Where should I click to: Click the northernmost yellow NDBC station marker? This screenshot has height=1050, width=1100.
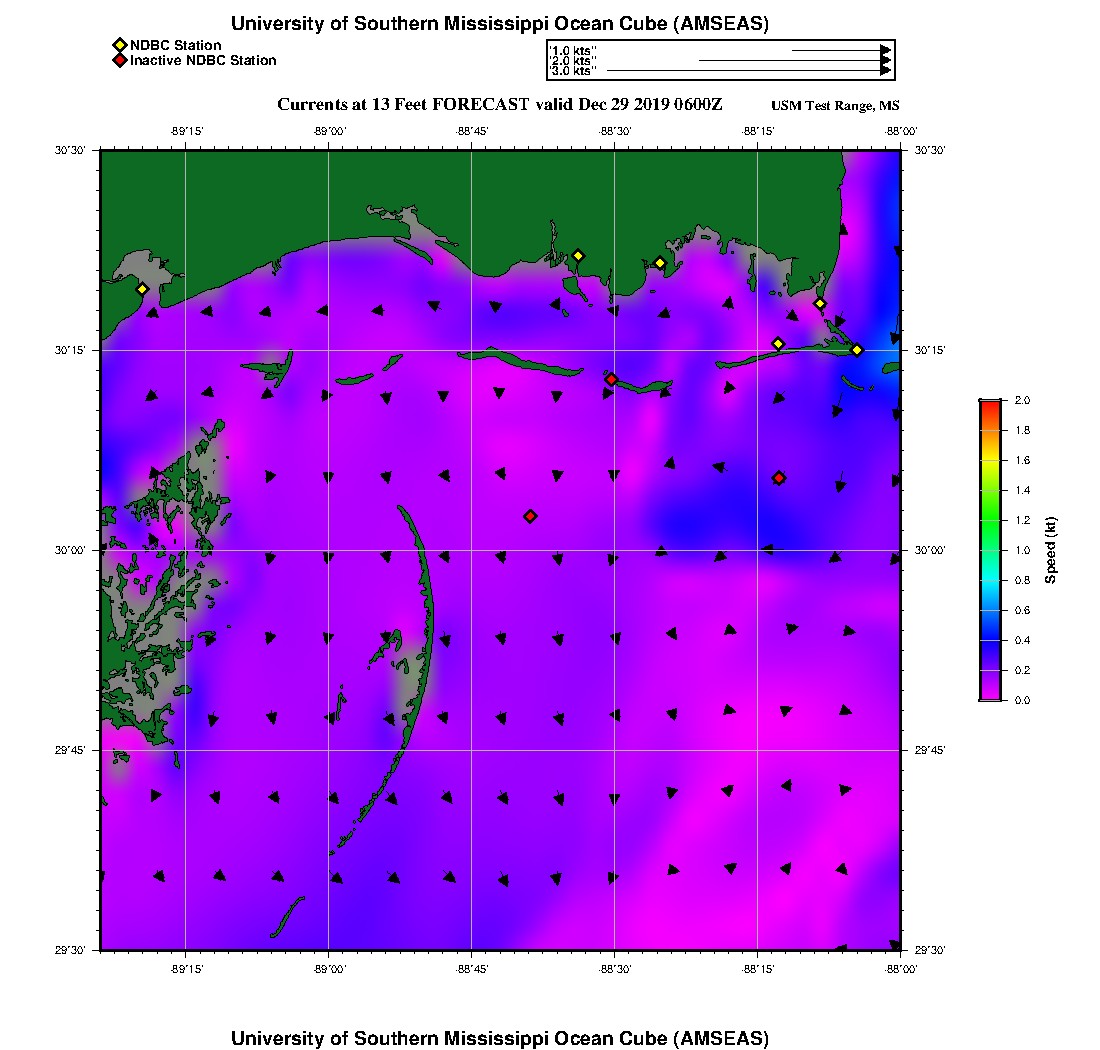pyautogui.click(x=577, y=255)
